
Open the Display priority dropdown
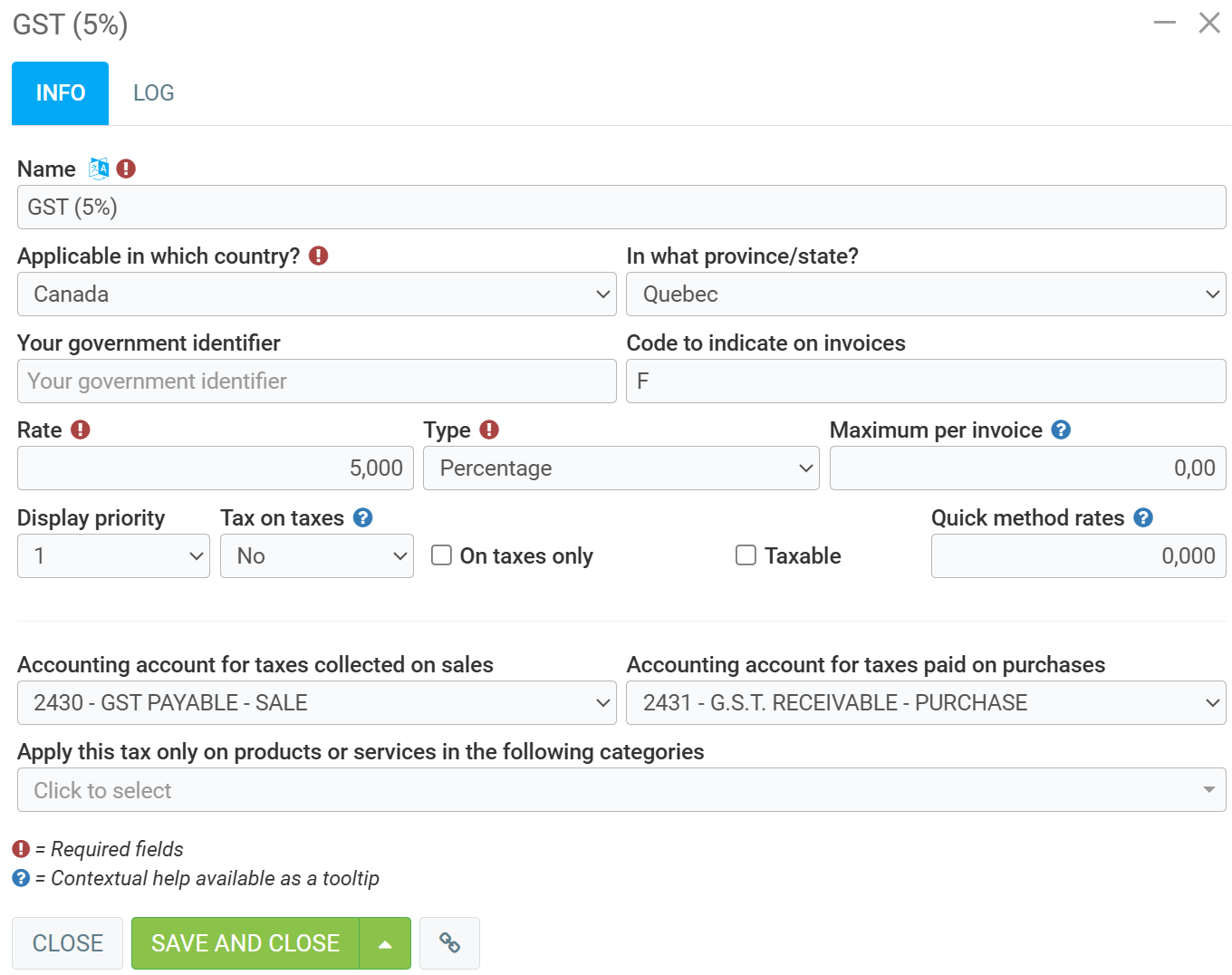[113, 555]
